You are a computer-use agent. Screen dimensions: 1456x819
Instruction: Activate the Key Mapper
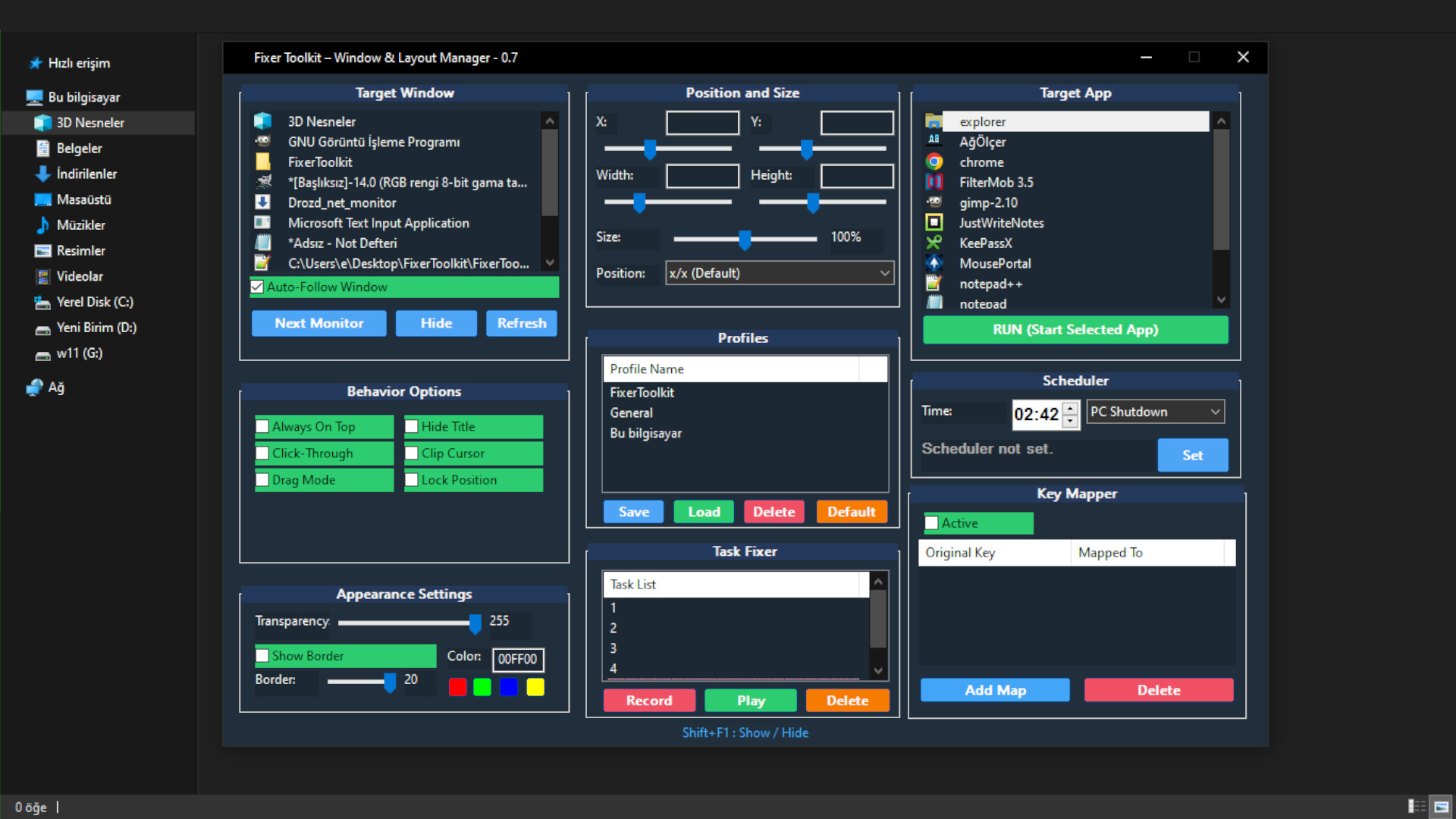(932, 522)
